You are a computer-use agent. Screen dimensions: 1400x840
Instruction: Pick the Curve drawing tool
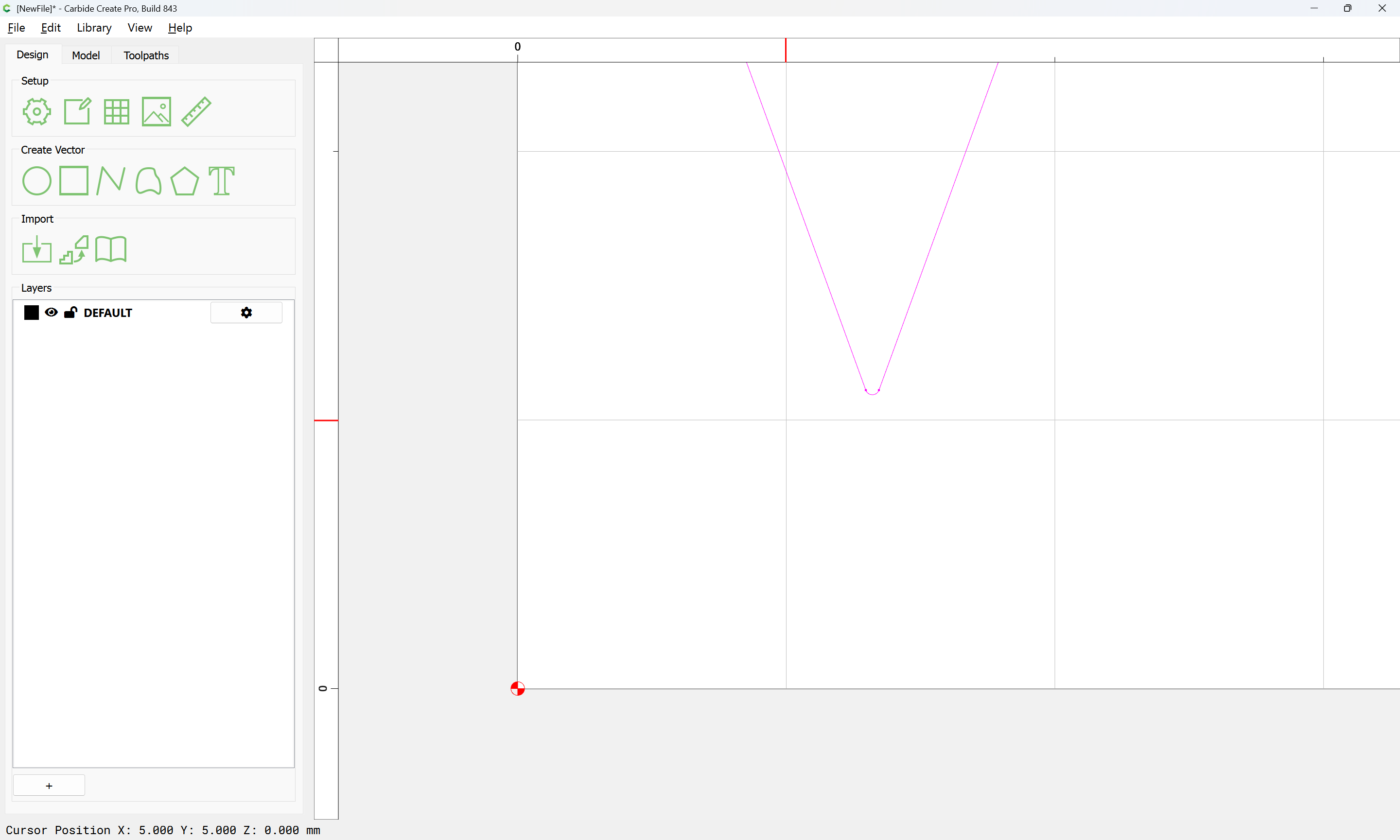pos(148,180)
